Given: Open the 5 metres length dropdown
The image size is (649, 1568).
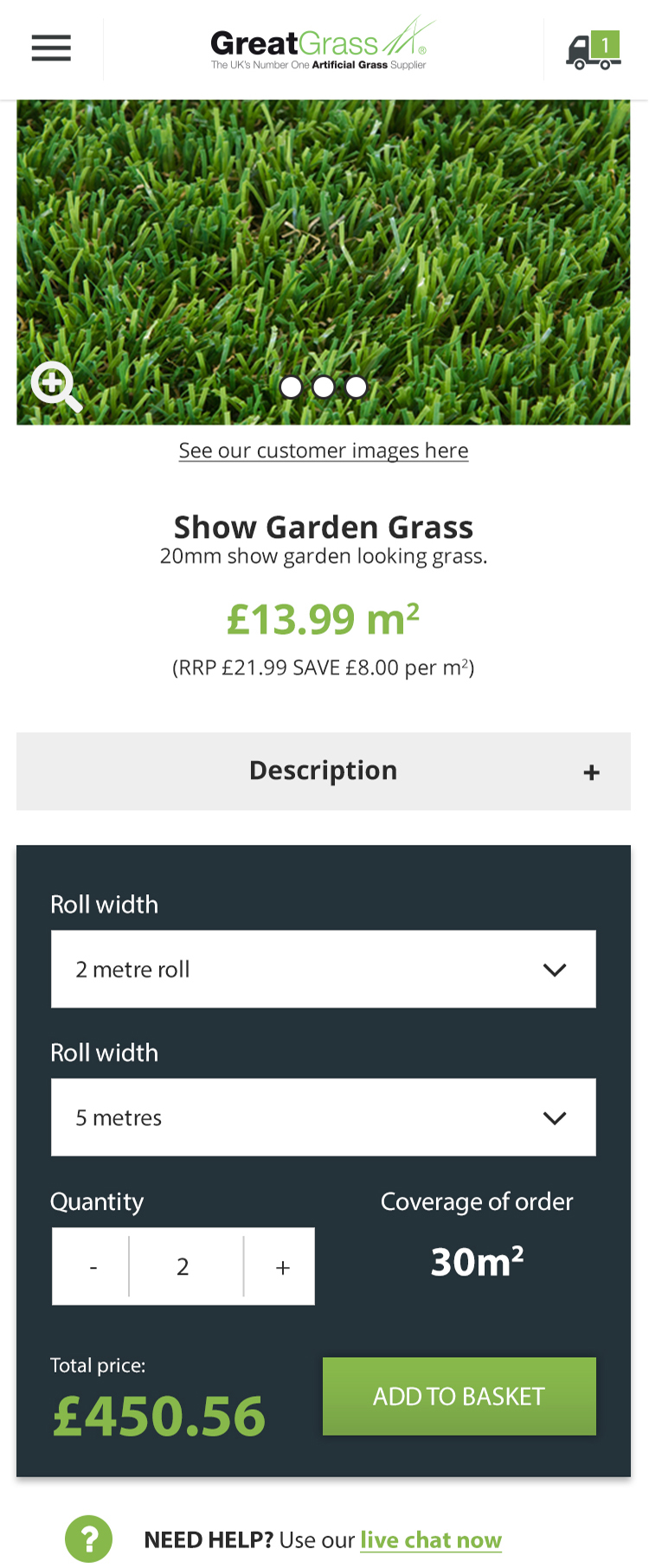Looking at the screenshot, I should 323,1117.
